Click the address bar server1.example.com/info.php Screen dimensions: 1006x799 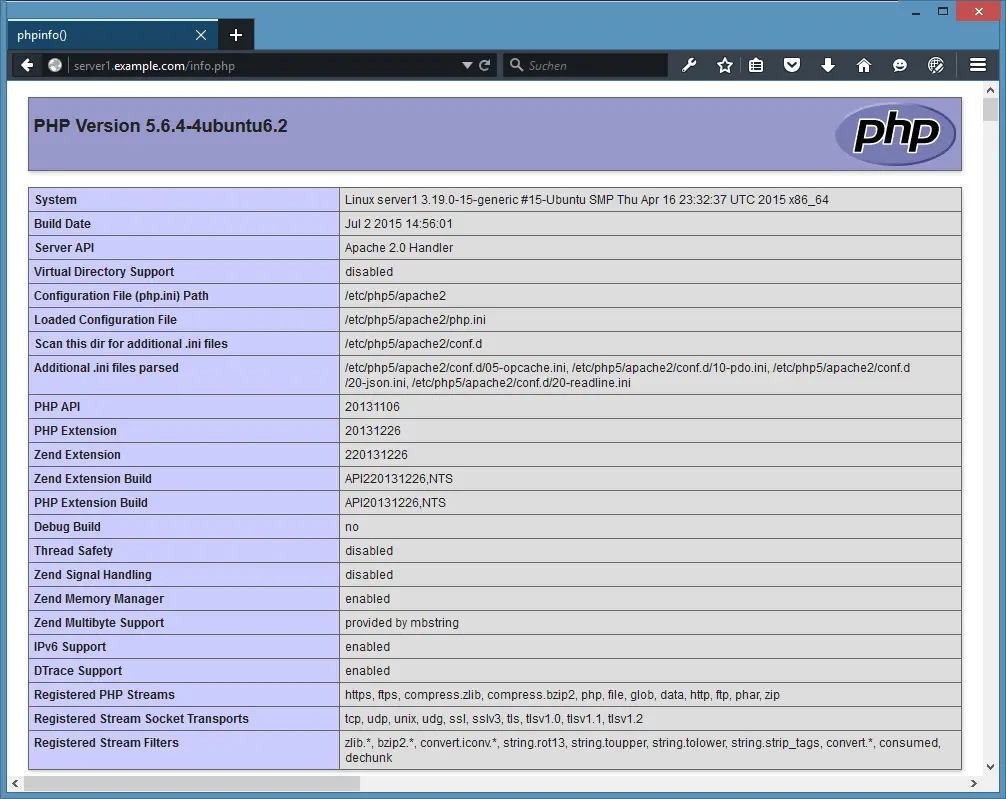click(x=263, y=65)
